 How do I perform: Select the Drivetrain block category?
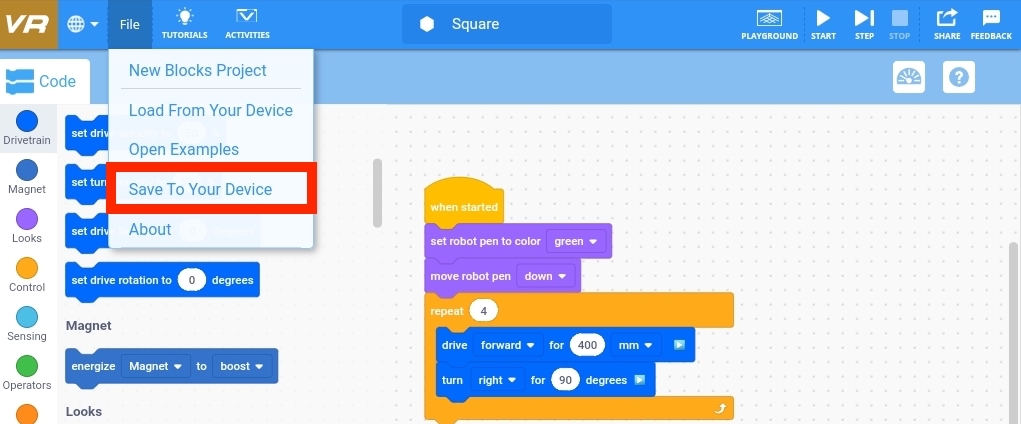(x=27, y=128)
